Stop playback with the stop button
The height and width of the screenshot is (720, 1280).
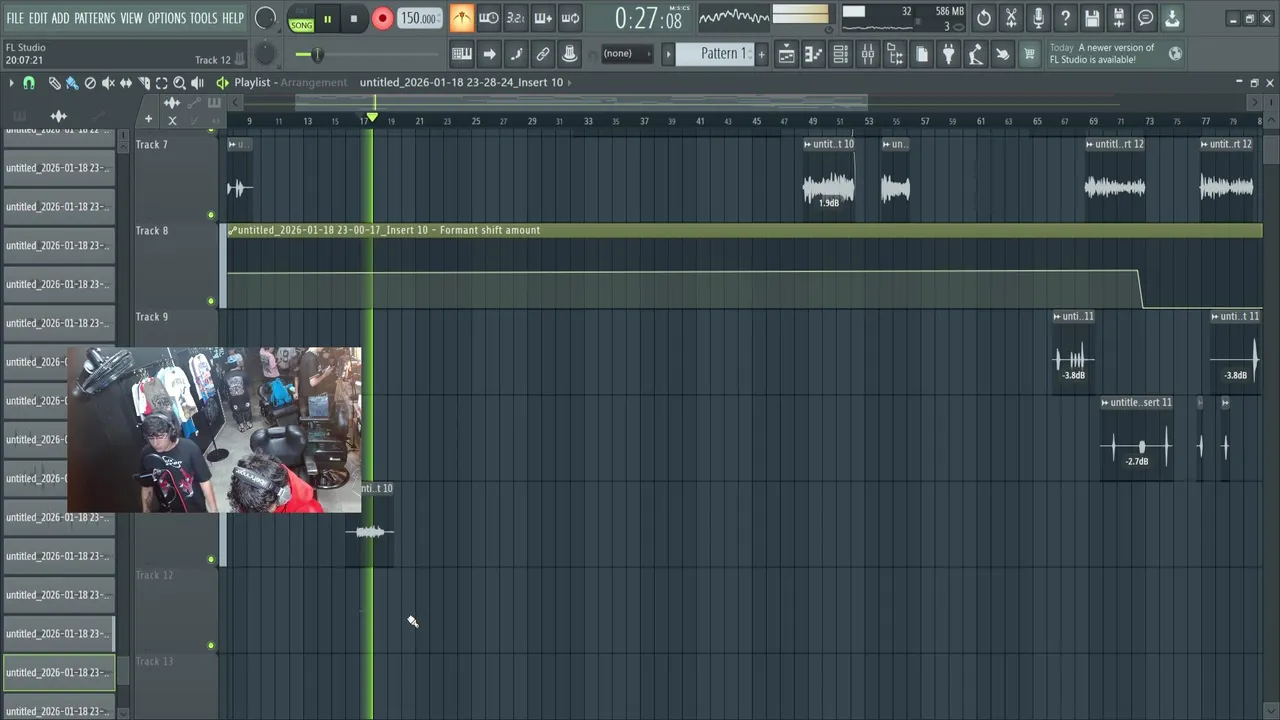click(x=354, y=19)
